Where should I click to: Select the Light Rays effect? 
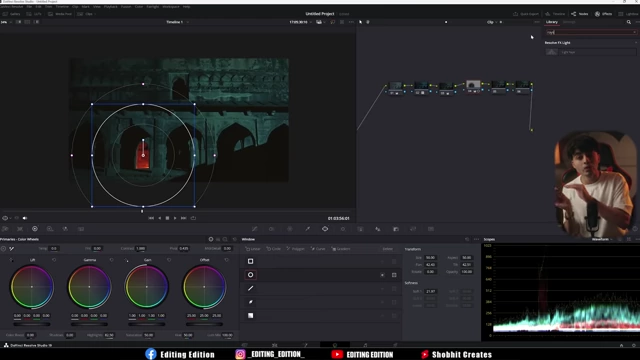click(x=591, y=52)
